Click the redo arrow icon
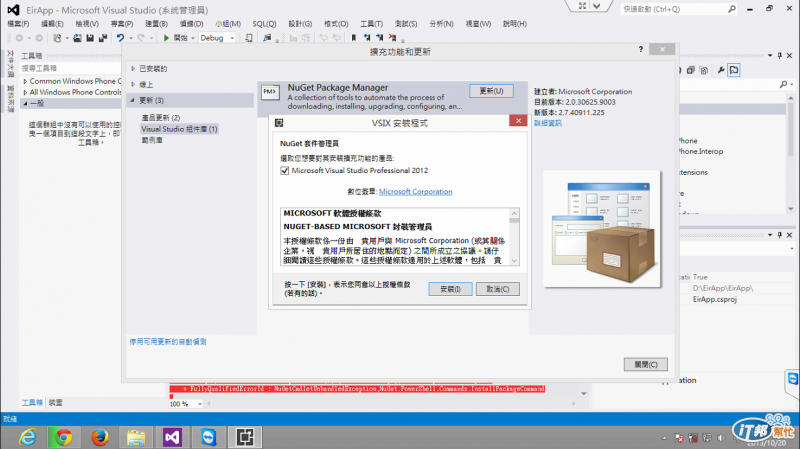800x449 pixels. tap(141, 38)
